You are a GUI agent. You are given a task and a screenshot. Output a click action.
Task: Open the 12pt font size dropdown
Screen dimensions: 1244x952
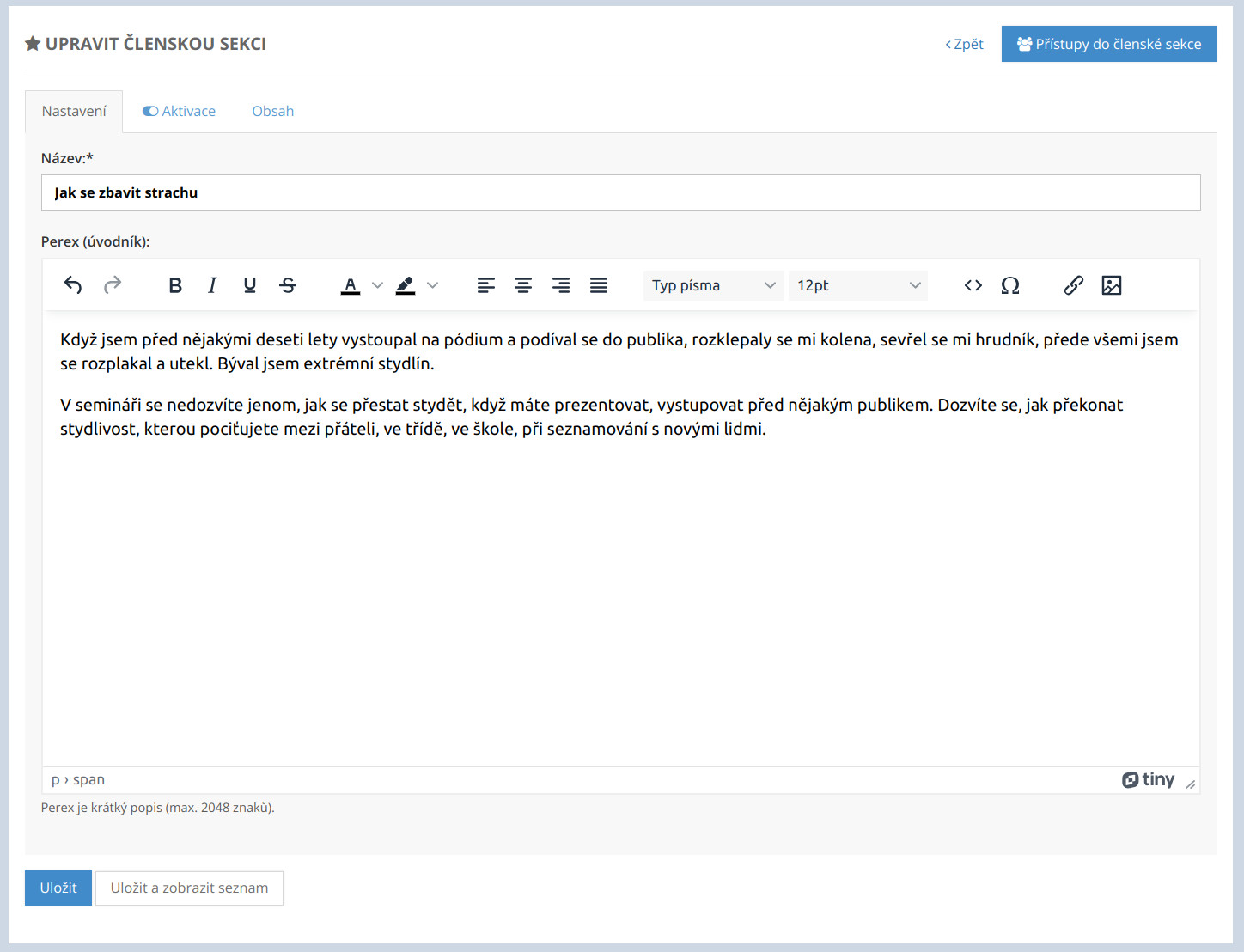pos(857,285)
